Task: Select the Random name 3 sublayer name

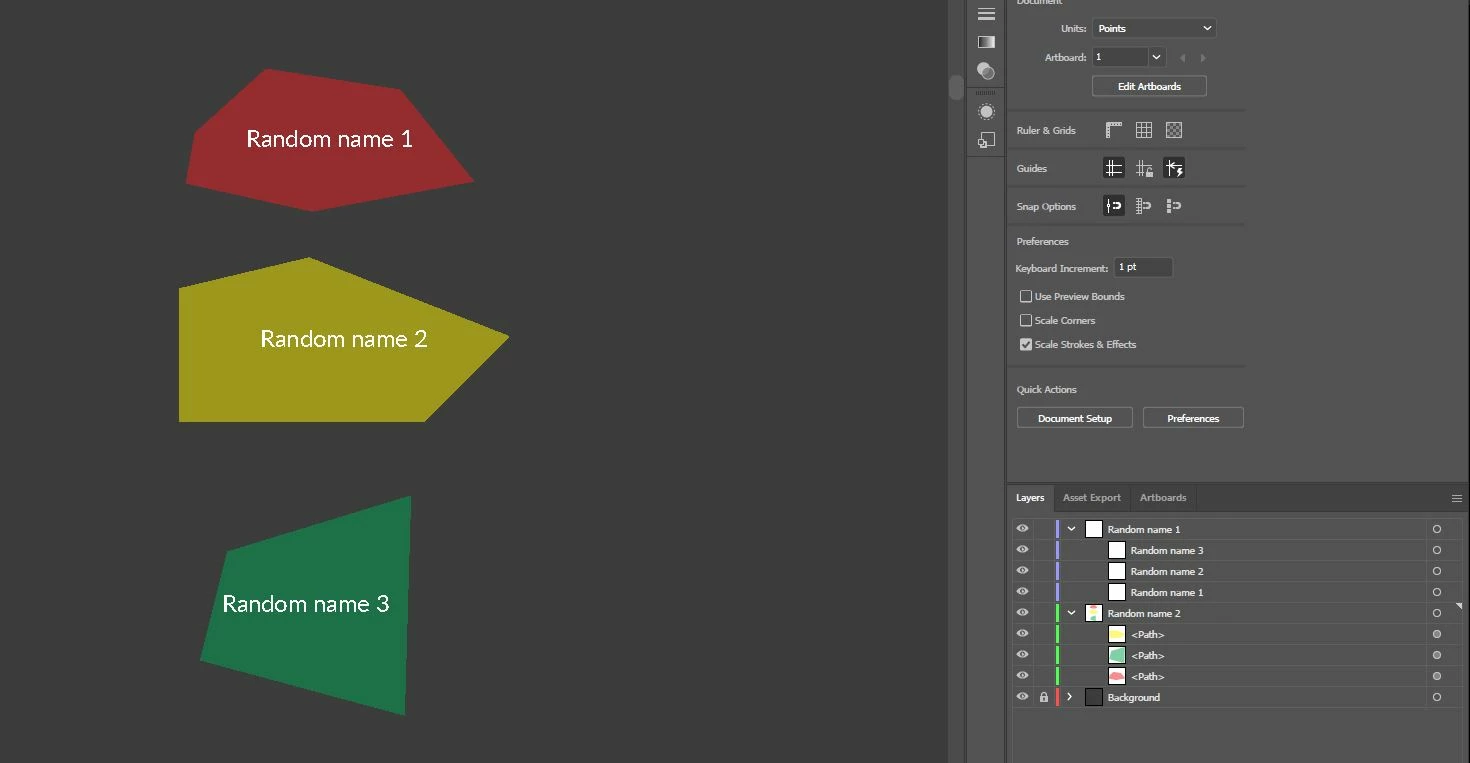Action: pyautogui.click(x=1167, y=550)
